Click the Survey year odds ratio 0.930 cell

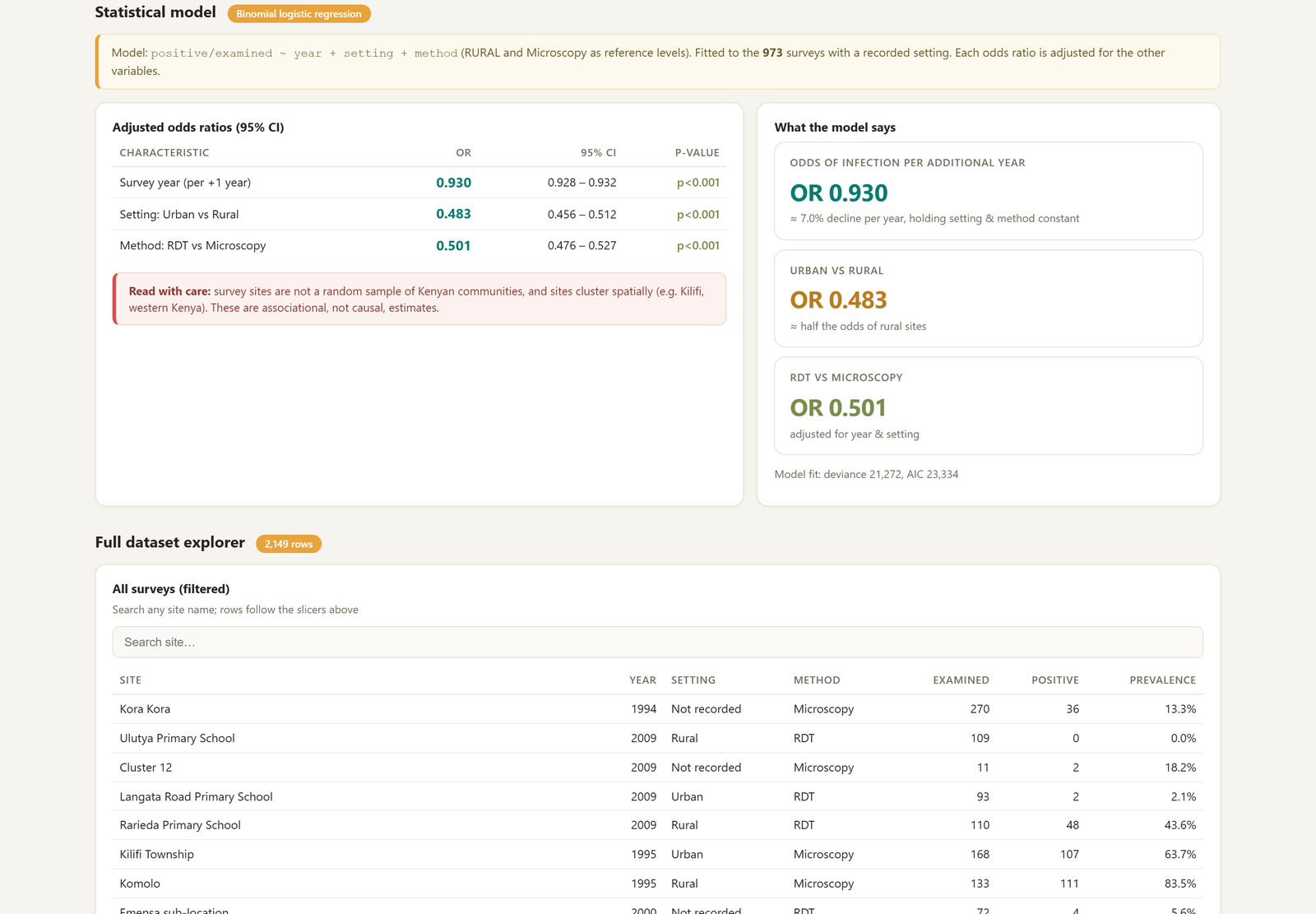click(x=453, y=183)
